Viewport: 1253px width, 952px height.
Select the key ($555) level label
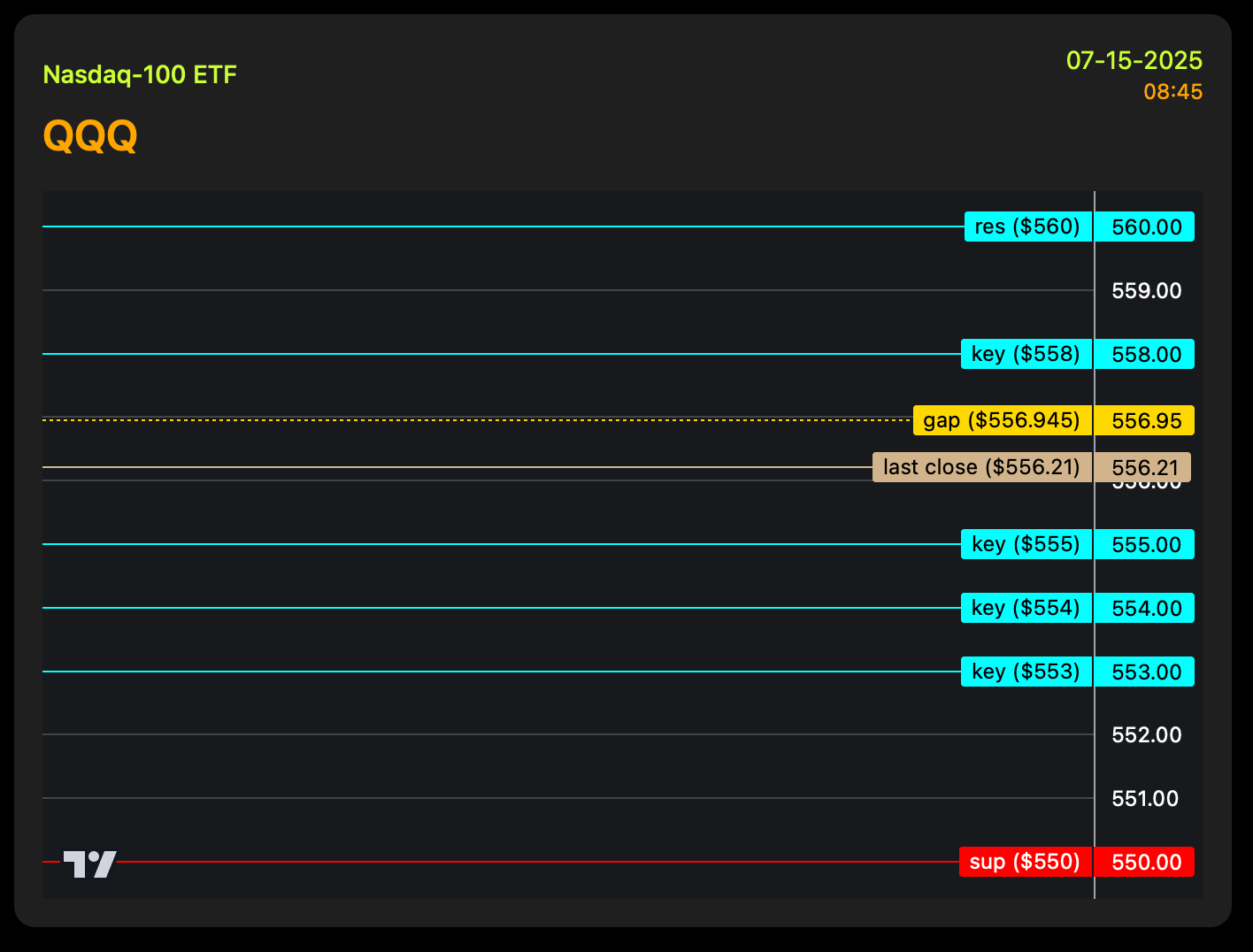tap(1026, 544)
